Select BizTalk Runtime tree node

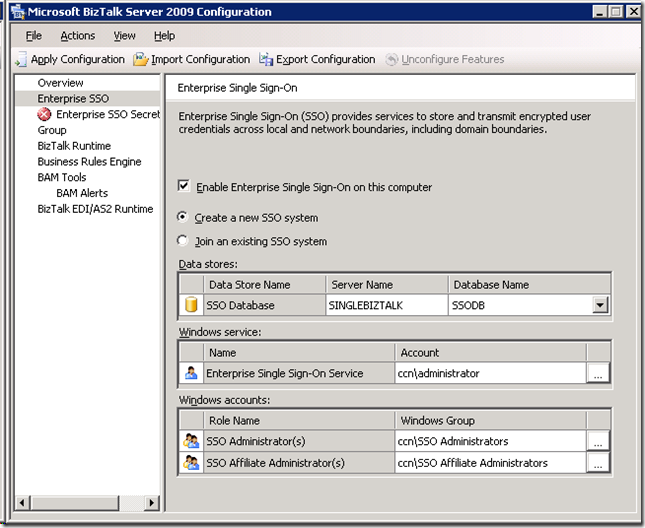74,146
